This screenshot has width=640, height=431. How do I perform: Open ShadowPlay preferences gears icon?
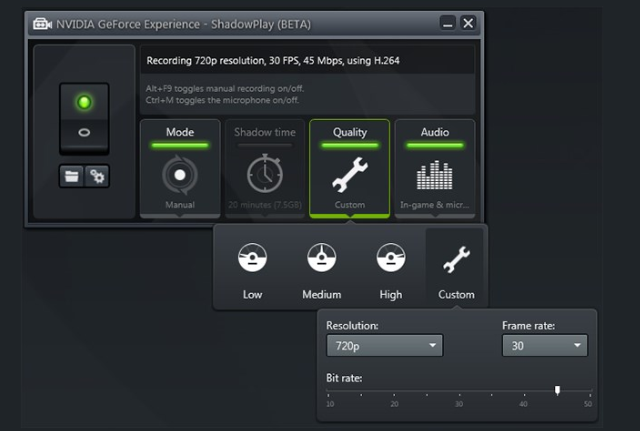97,176
